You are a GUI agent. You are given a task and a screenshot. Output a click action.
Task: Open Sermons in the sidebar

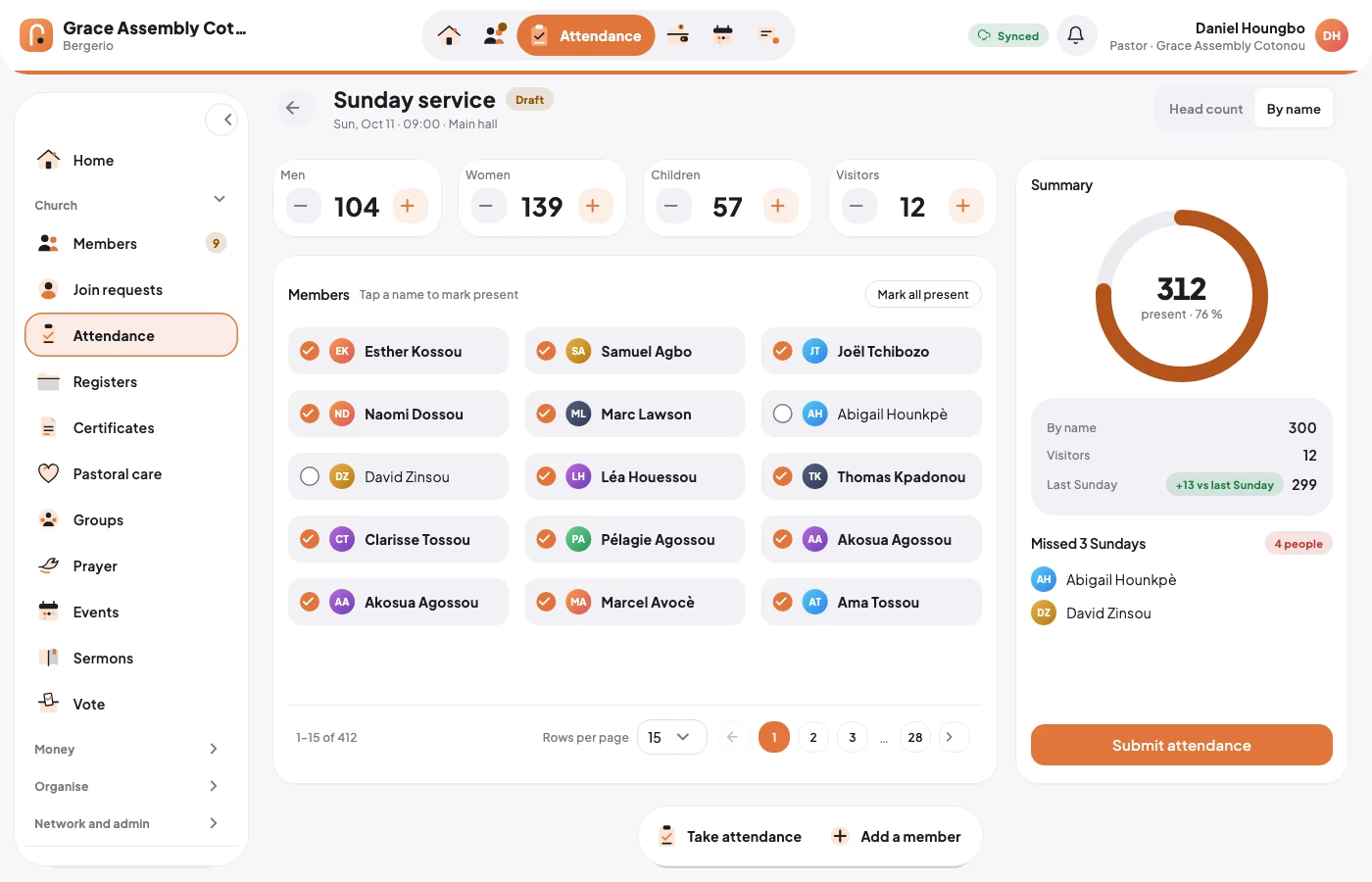click(131, 659)
